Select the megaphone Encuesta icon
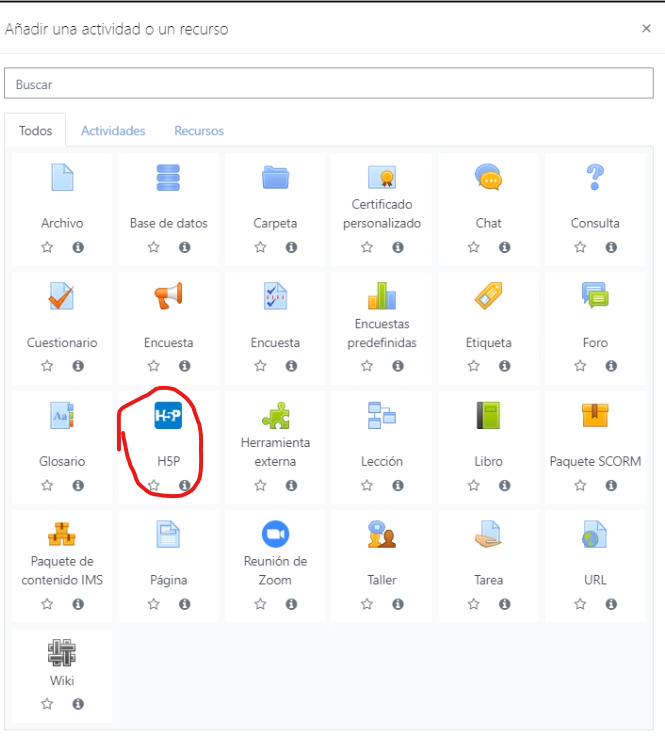The width and height of the screenshot is (665, 739). point(168,296)
